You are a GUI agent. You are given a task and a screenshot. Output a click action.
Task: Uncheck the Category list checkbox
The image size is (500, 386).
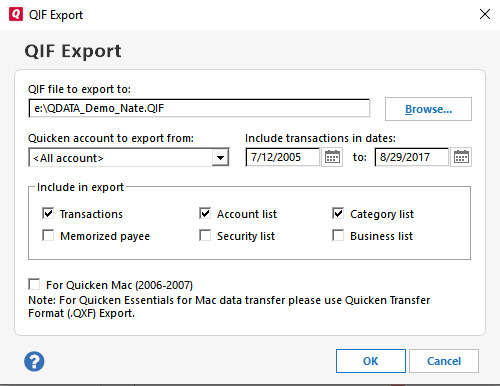pos(338,213)
